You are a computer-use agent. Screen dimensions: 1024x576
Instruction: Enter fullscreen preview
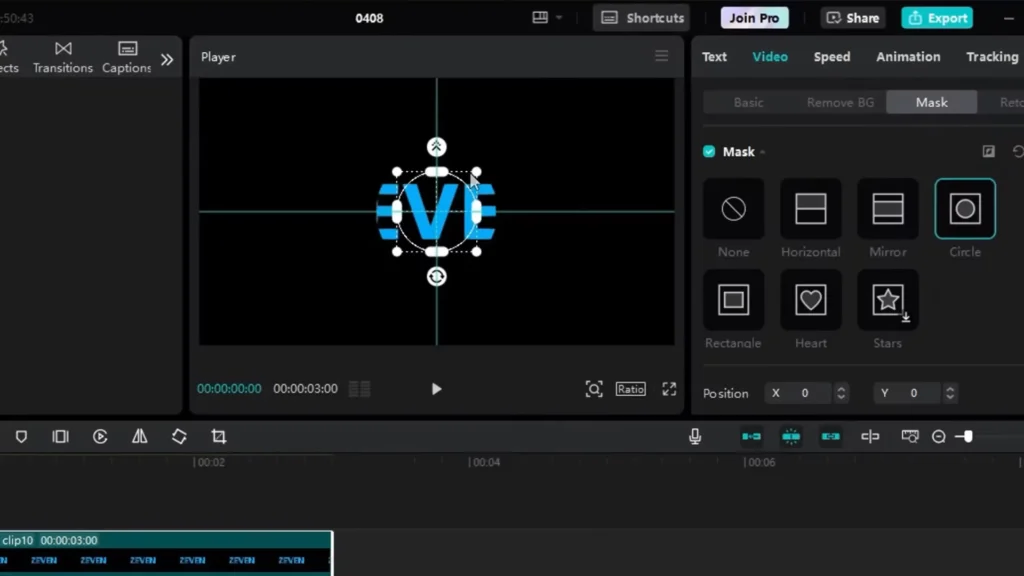click(669, 389)
